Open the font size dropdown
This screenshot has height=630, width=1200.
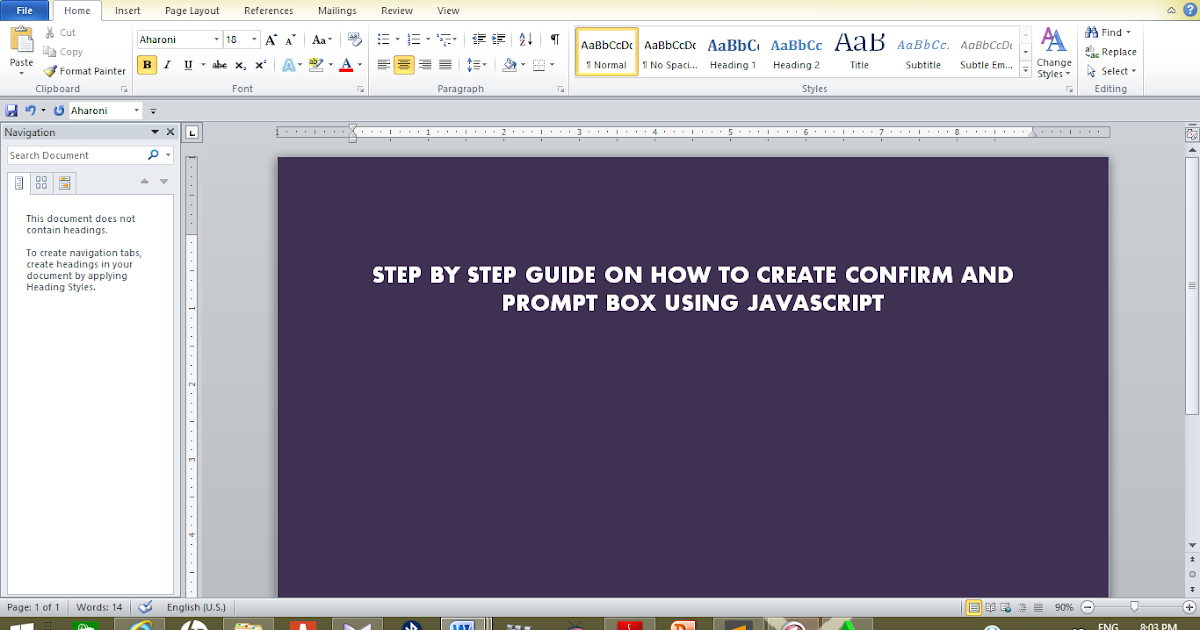tap(255, 39)
